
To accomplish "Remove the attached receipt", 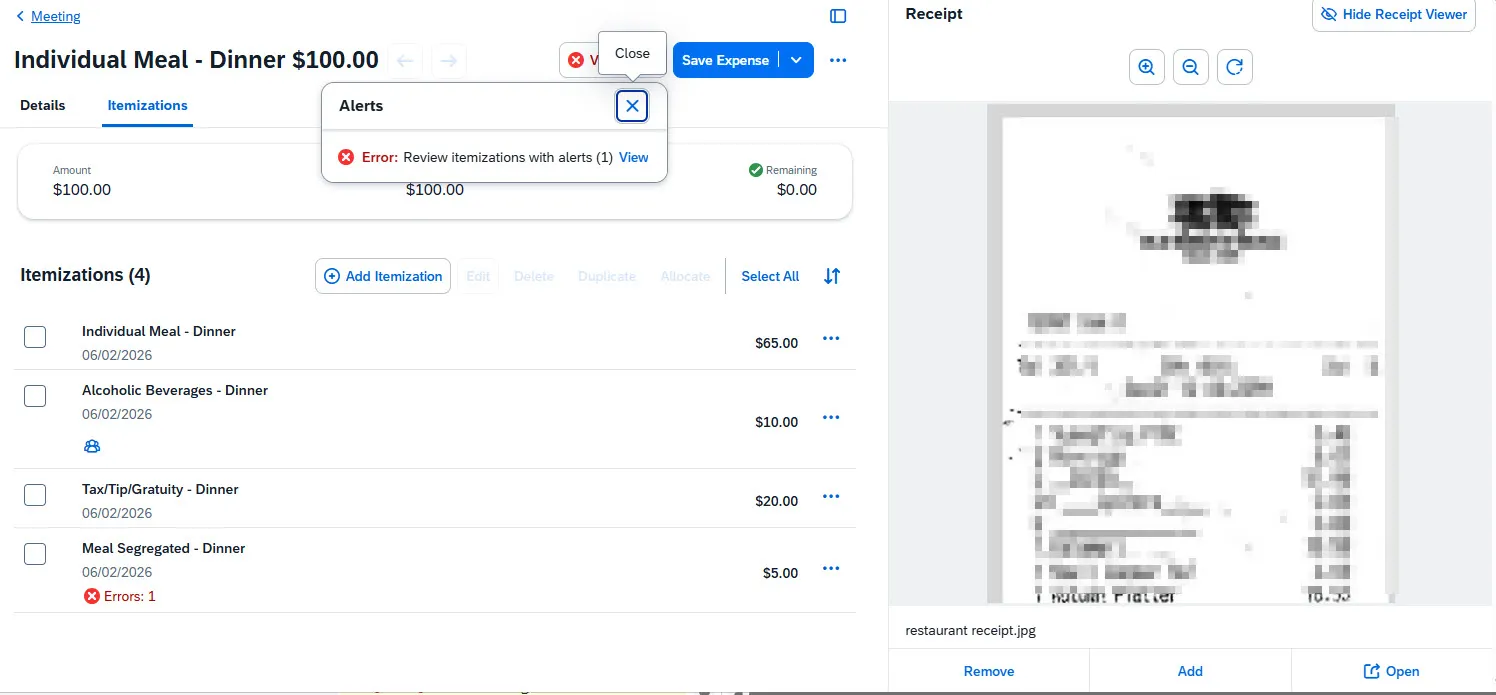I will pyautogui.click(x=989, y=671).
